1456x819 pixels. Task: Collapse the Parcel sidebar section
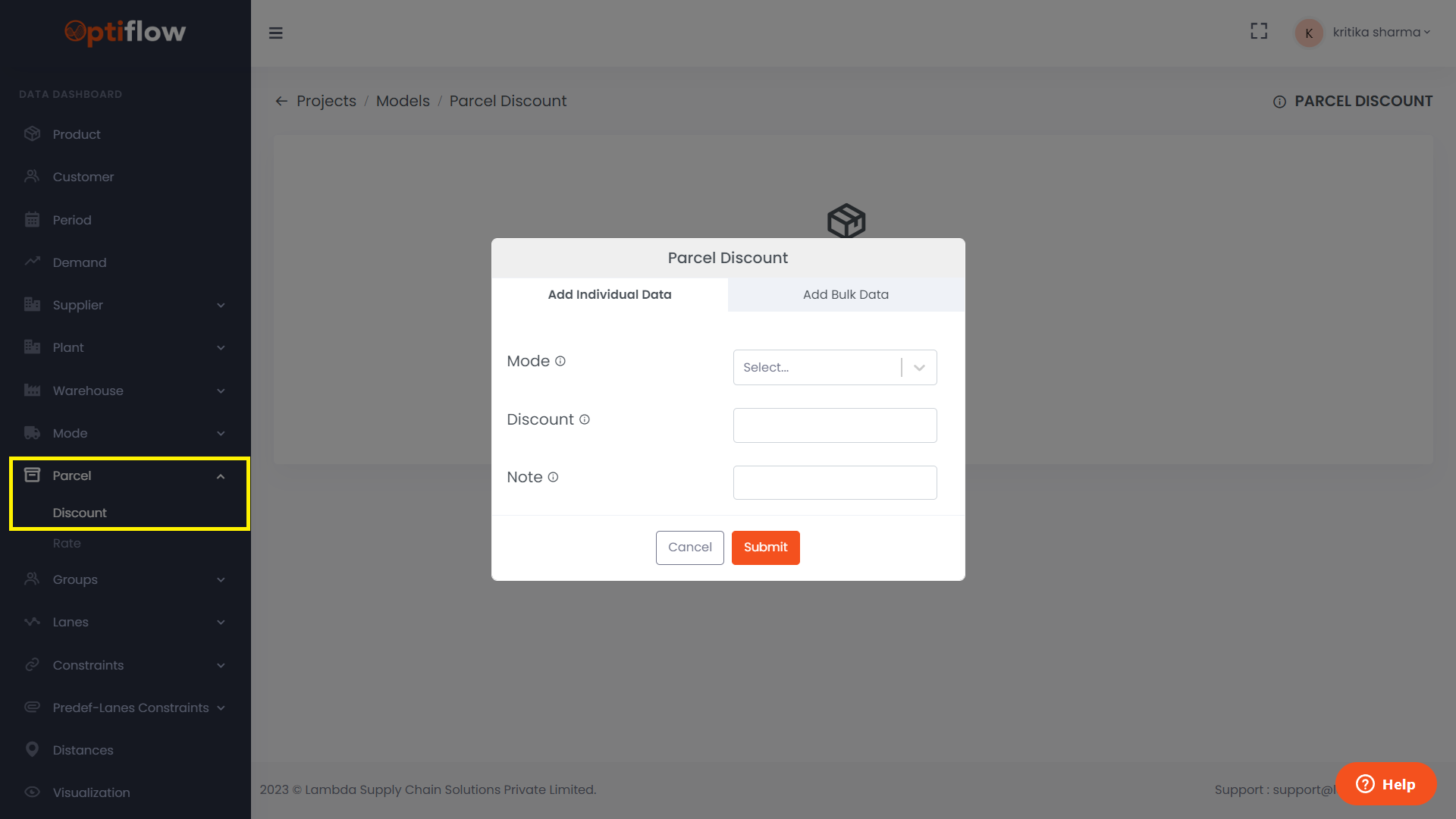pos(221,475)
